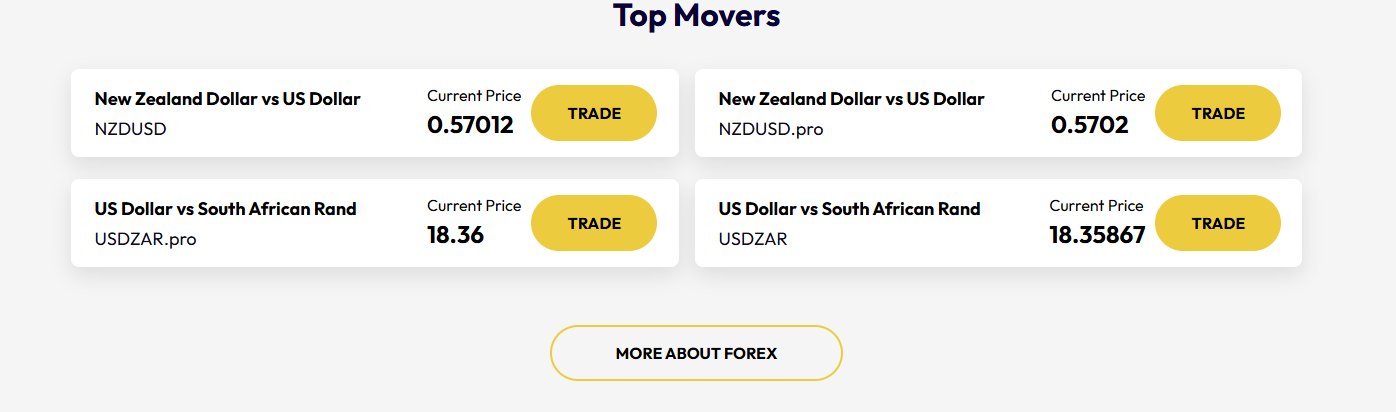Select the 18.36 current price
Screen dimensions: 1396x412
455,235
